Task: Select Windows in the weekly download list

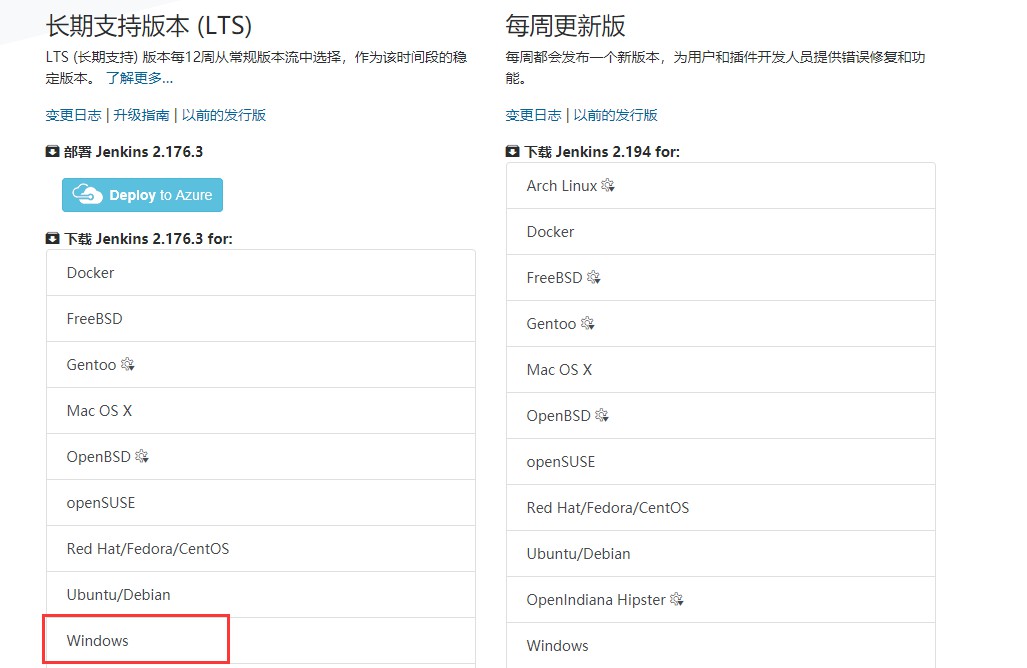Action: click(x=720, y=646)
